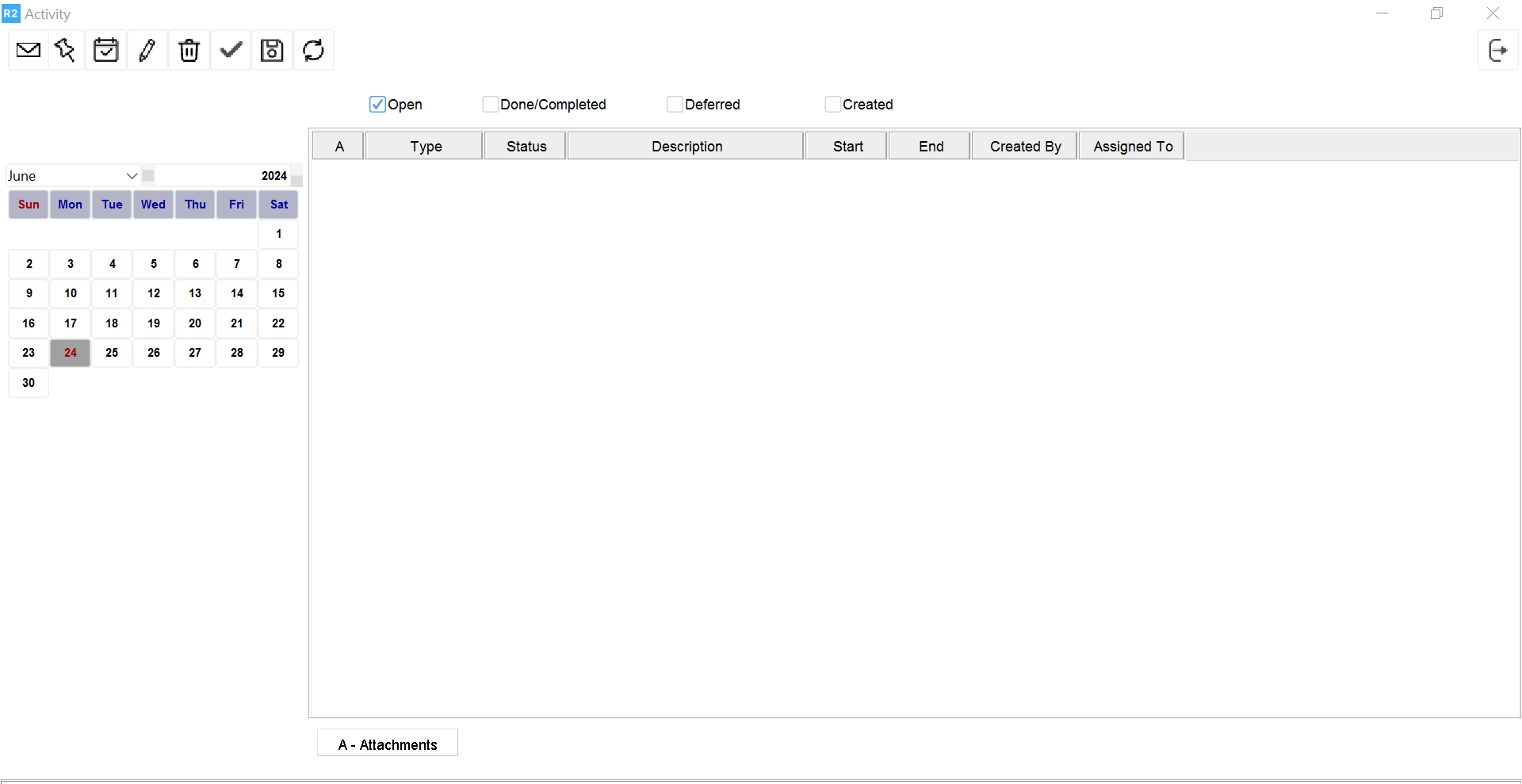The width and height of the screenshot is (1522, 784).
Task: Click the envelope mail icon in toolbar
Action: 29,51
